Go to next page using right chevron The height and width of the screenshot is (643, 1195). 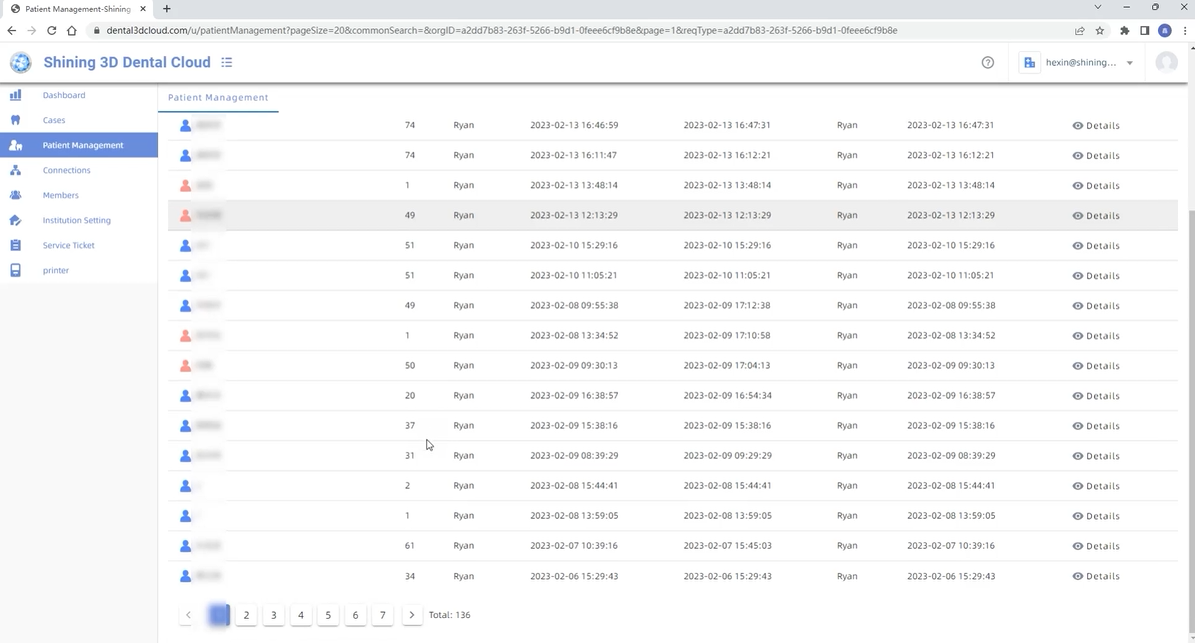(x=411, y=615)
